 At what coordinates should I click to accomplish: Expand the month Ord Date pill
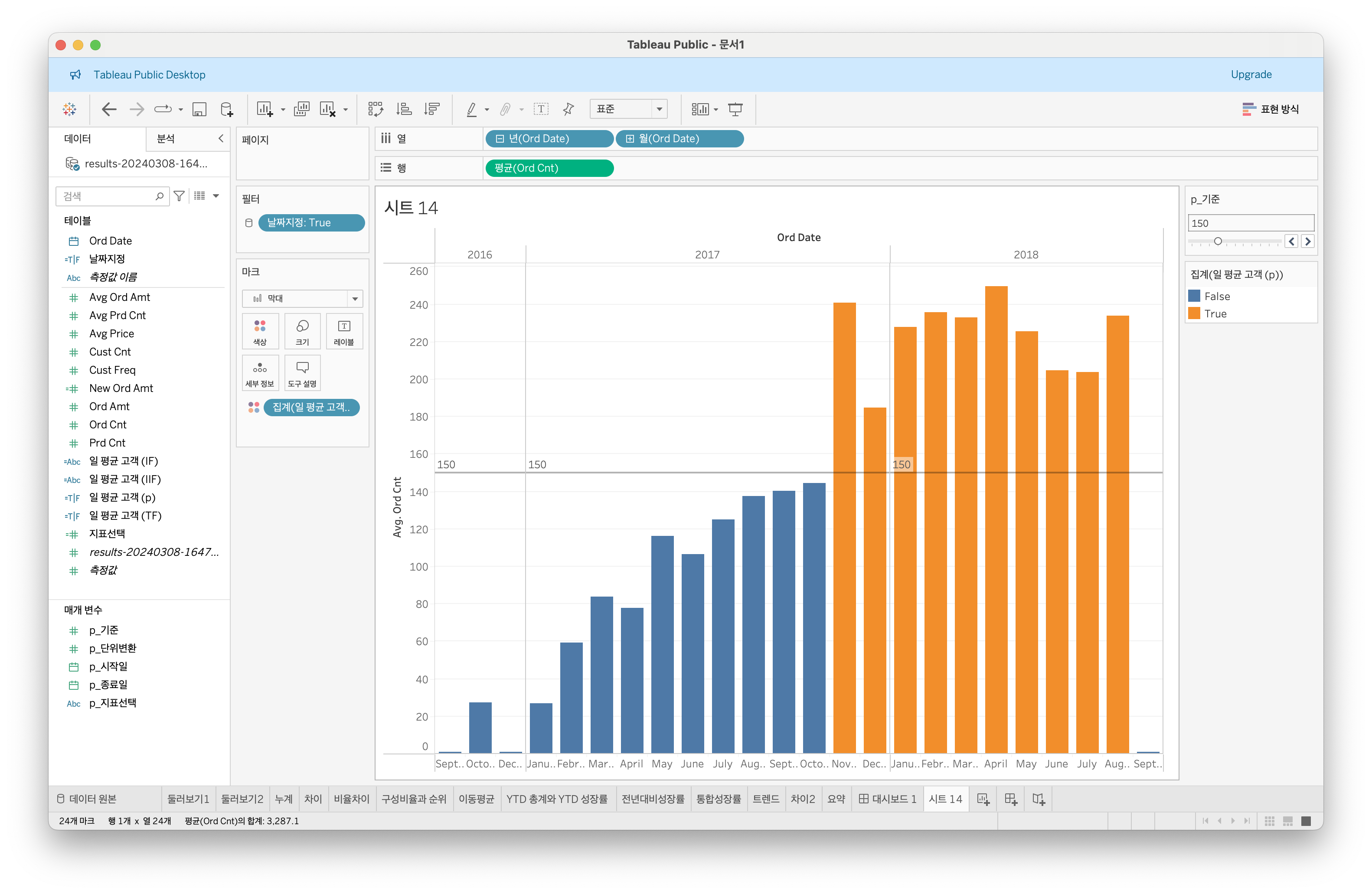630,139
